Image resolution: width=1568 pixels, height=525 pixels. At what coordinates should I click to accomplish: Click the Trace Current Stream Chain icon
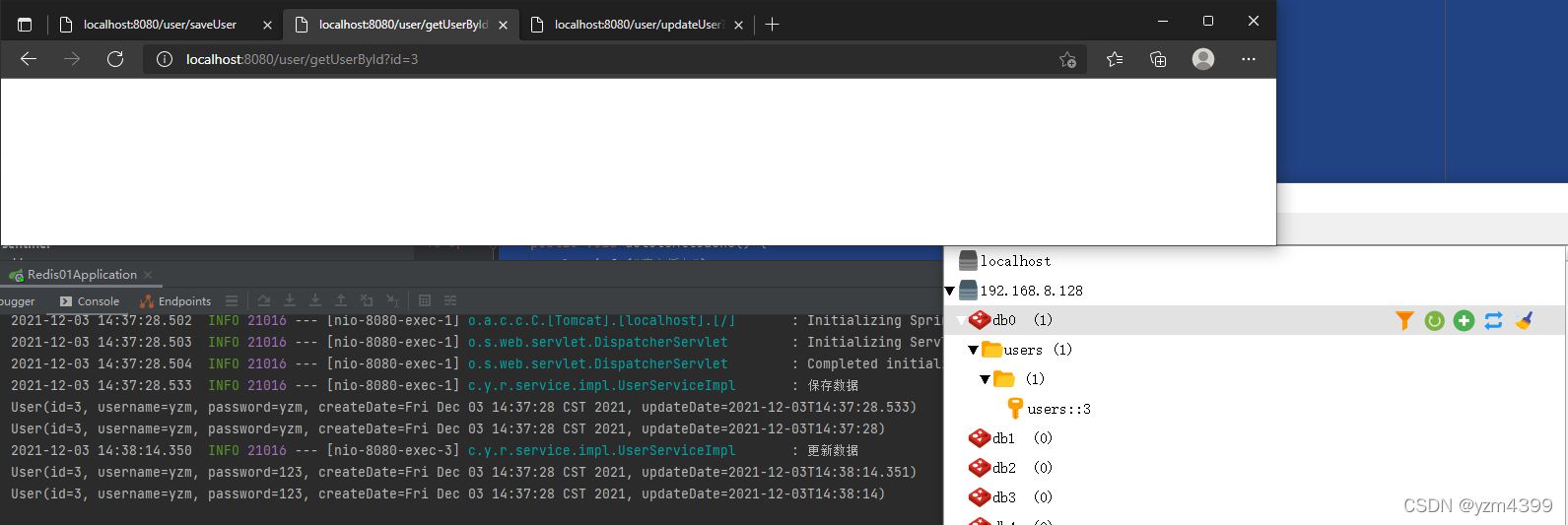pos(450,300)
